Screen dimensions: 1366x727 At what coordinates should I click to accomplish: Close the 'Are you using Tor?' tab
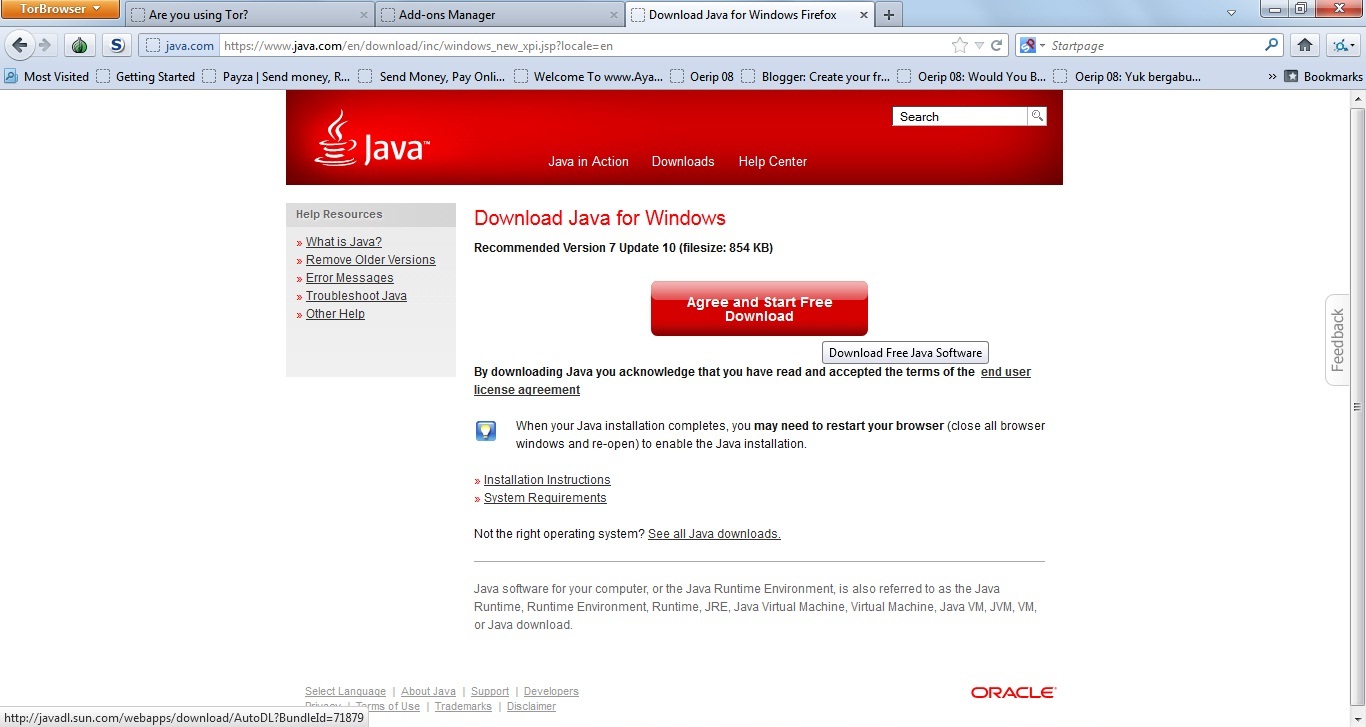click(364, 15)
